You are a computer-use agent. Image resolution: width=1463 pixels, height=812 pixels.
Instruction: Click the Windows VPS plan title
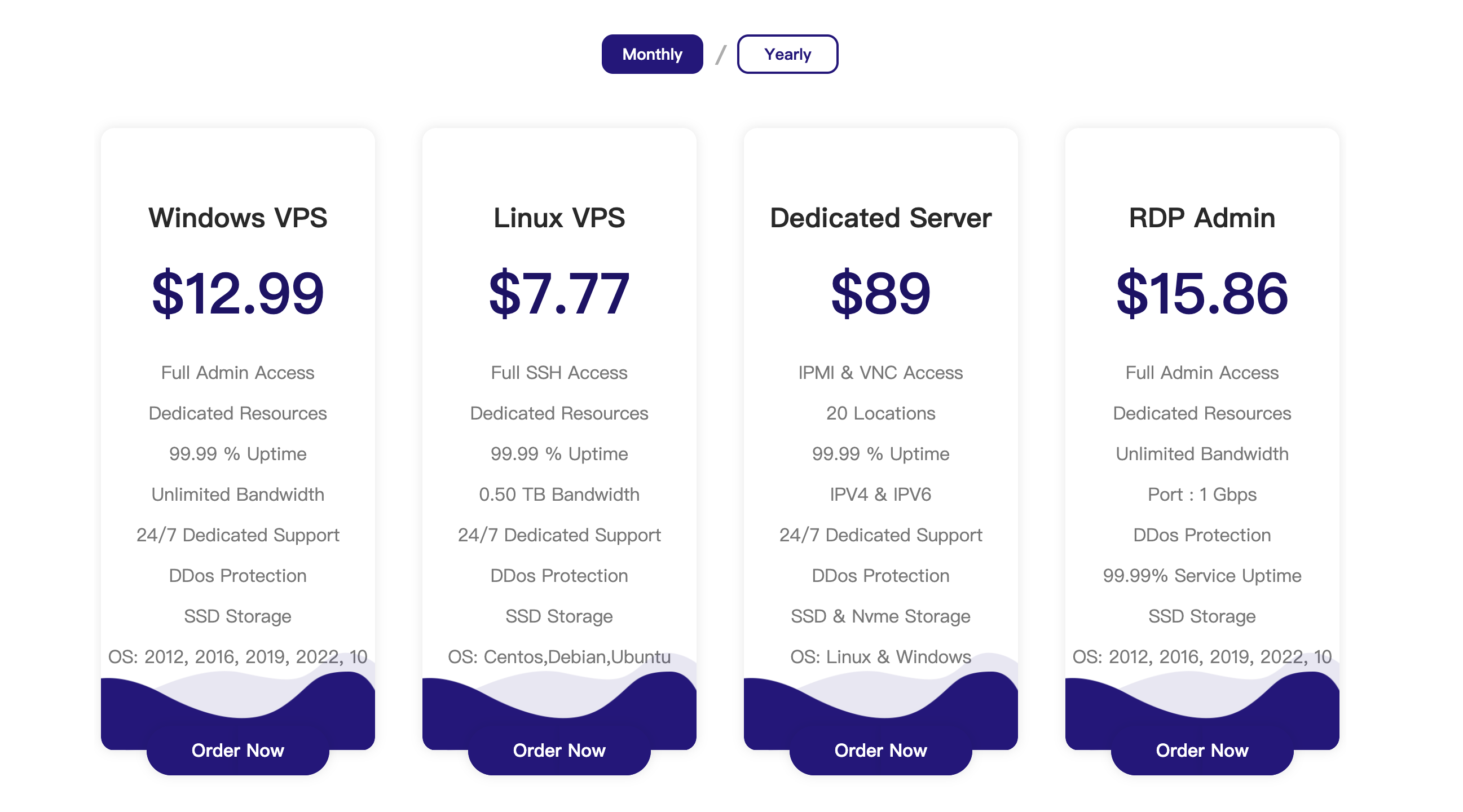[237, 218]
